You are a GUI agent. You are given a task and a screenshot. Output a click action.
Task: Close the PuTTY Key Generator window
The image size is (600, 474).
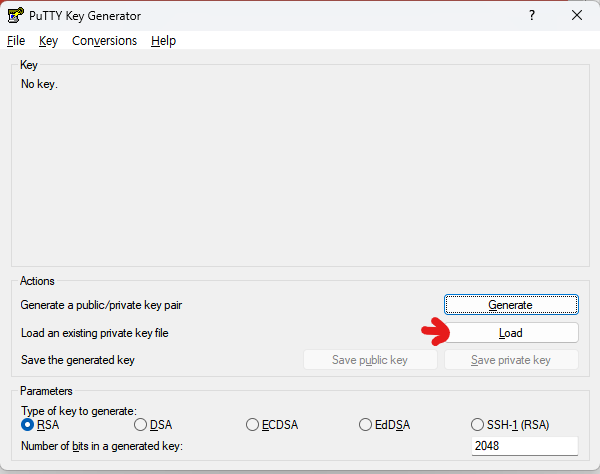pos(577,15)
